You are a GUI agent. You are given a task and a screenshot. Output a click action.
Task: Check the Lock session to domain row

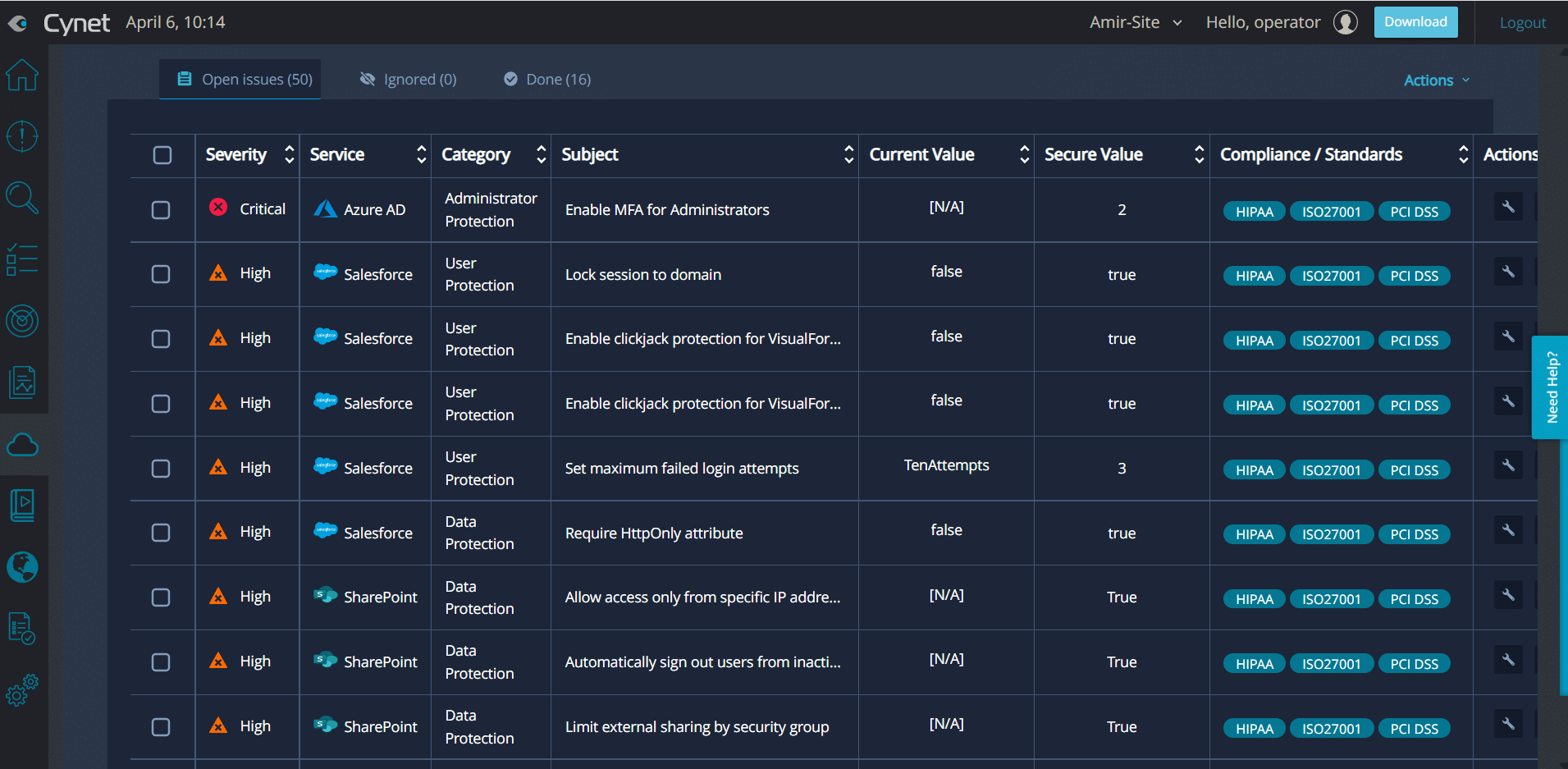(x=161, y=274)
